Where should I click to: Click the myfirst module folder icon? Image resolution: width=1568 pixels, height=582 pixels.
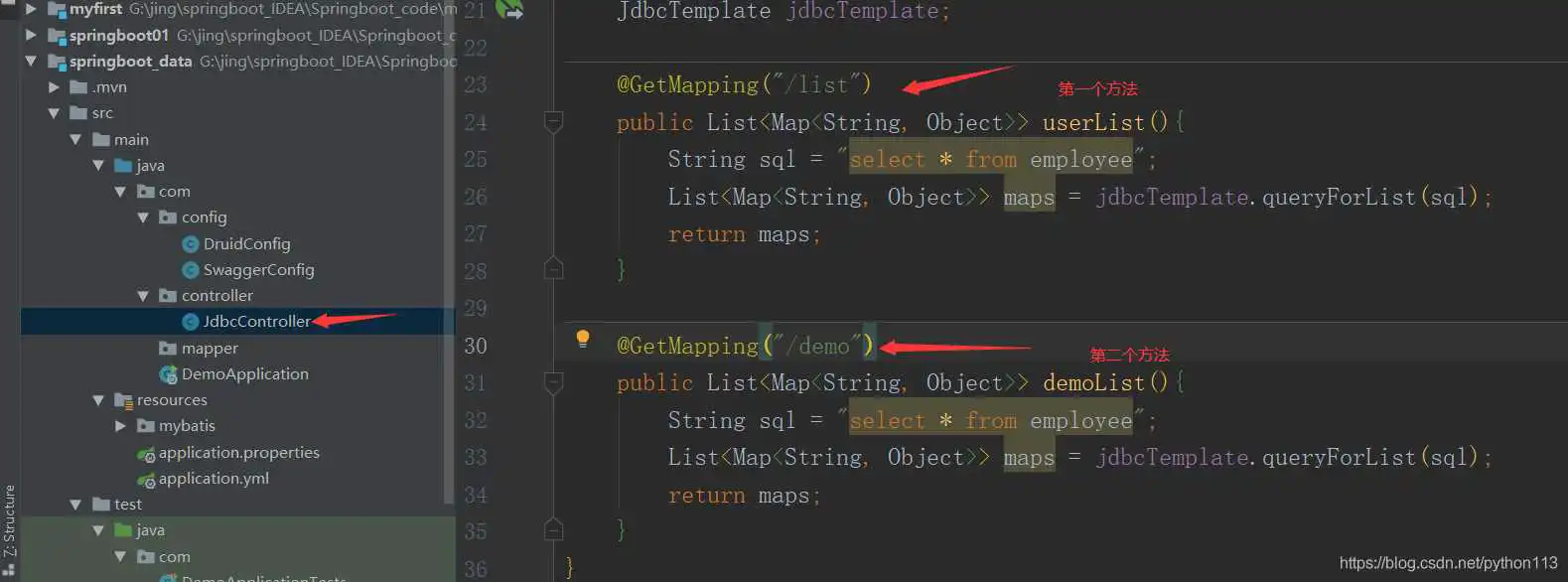[57, 10]
